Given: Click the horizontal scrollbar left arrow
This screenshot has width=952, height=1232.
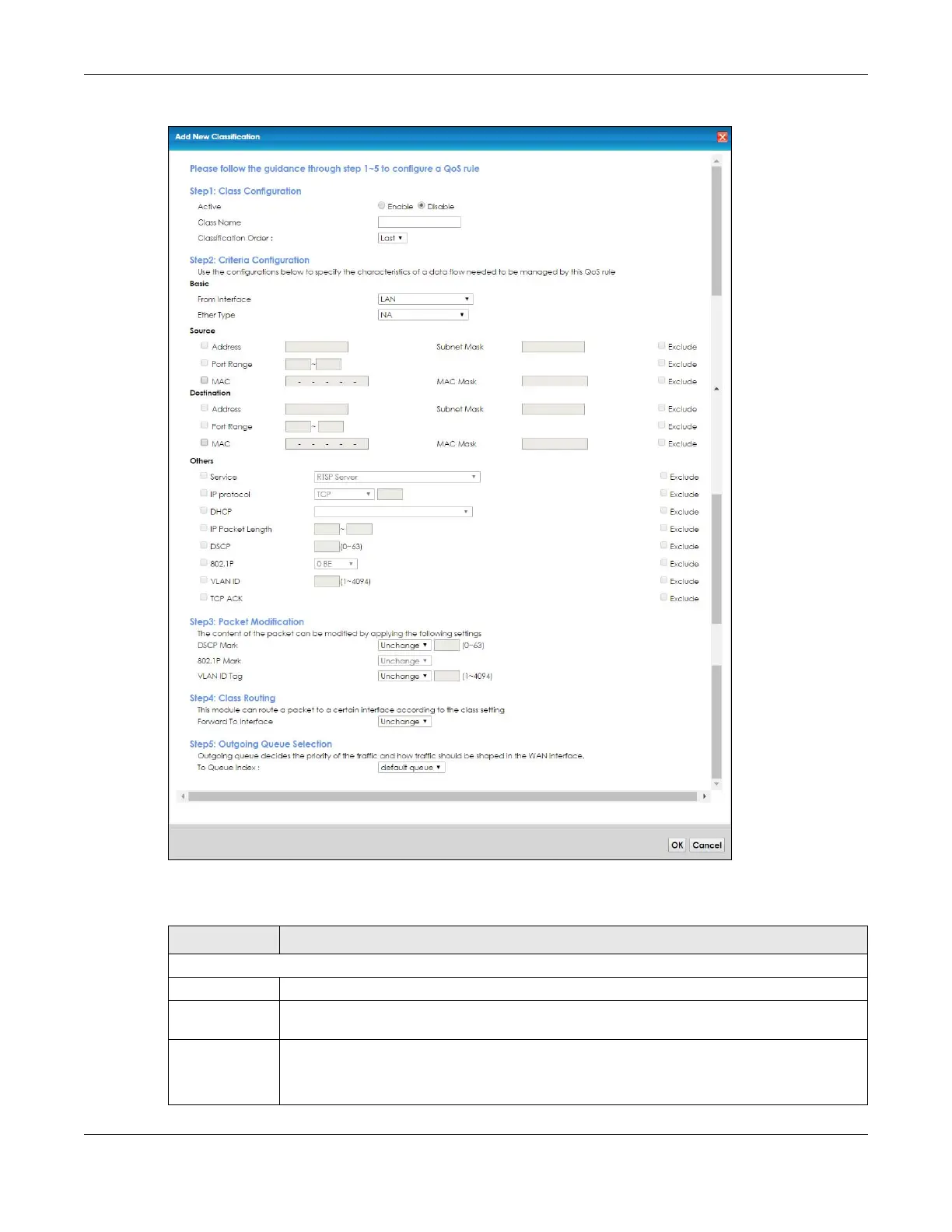Looking at the screenshot, I should 183,796.
